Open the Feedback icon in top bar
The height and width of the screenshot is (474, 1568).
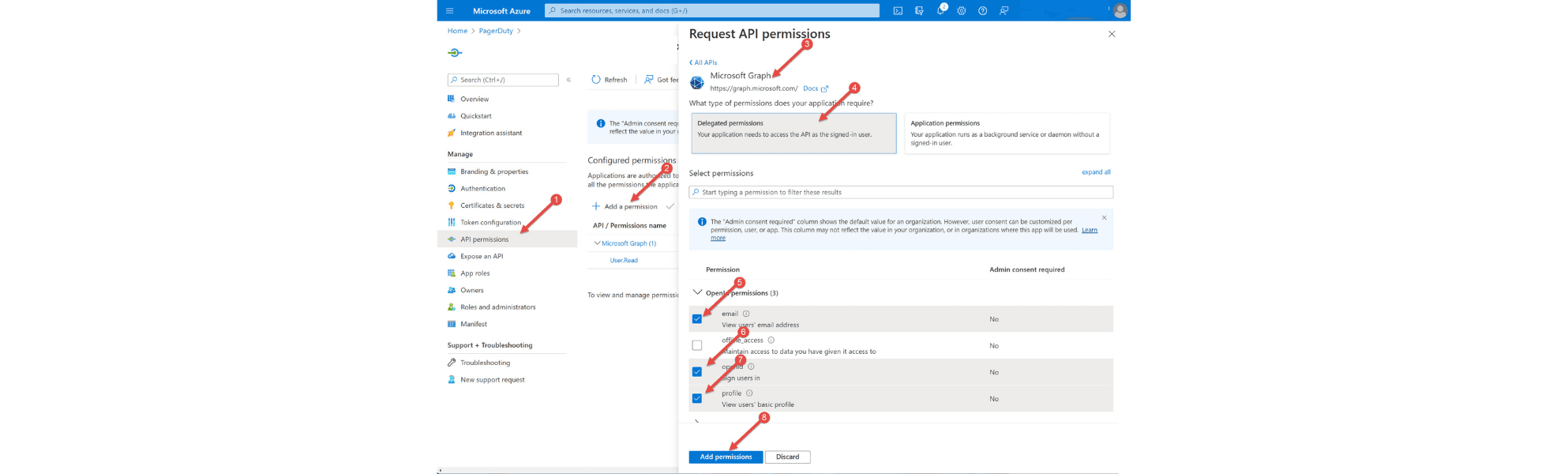(1003, 11)
